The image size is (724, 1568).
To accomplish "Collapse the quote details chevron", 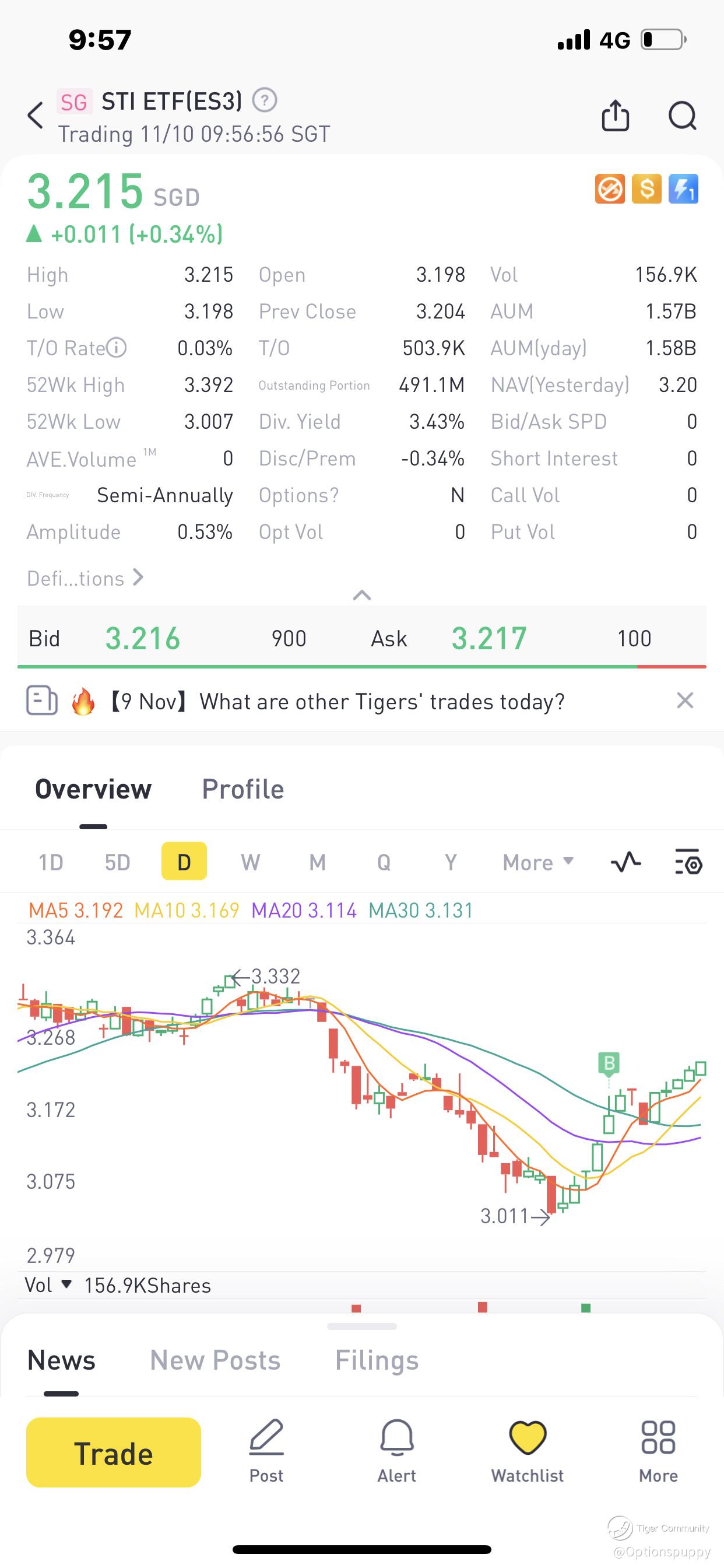I will pyautogui.click(x=362, y=594).
